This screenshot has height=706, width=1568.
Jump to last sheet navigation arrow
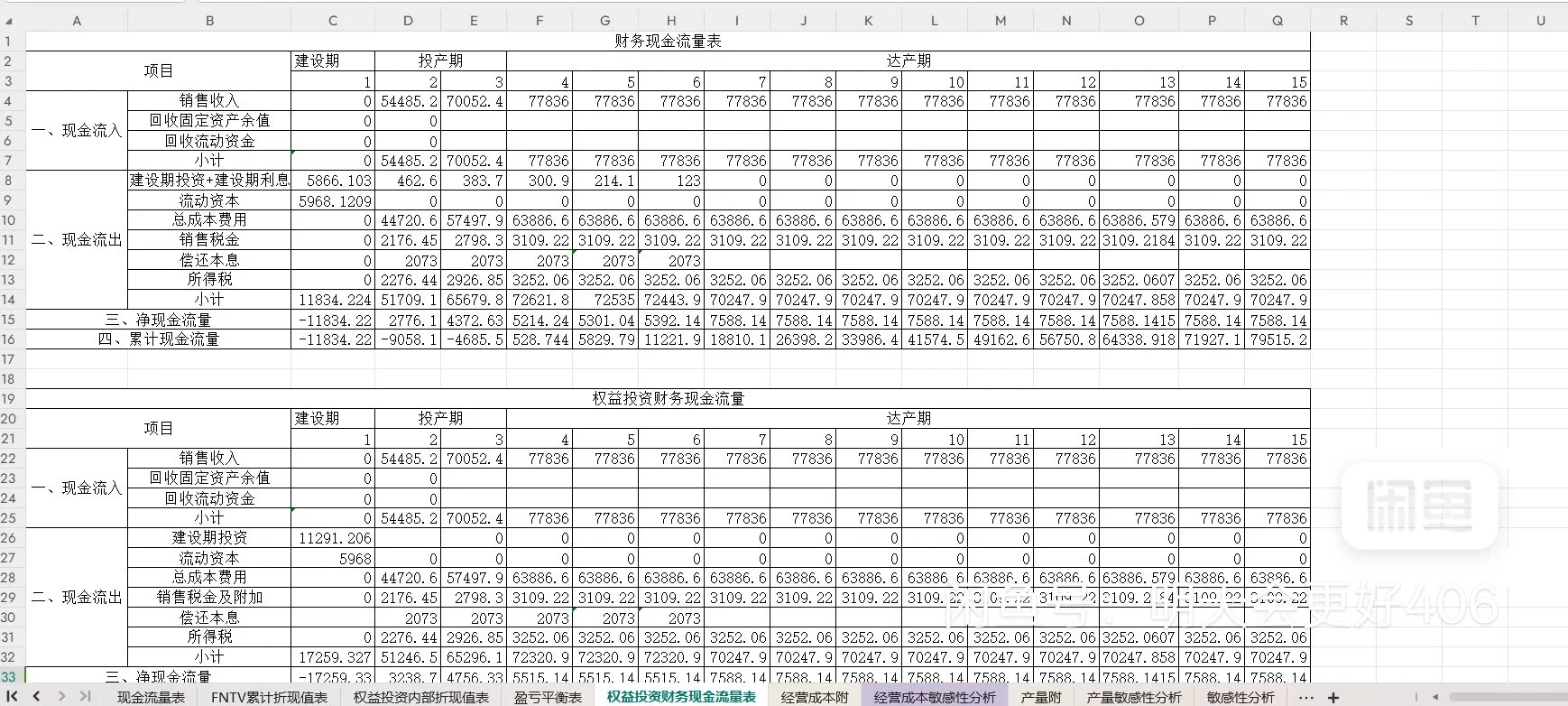tap(85, 696)
